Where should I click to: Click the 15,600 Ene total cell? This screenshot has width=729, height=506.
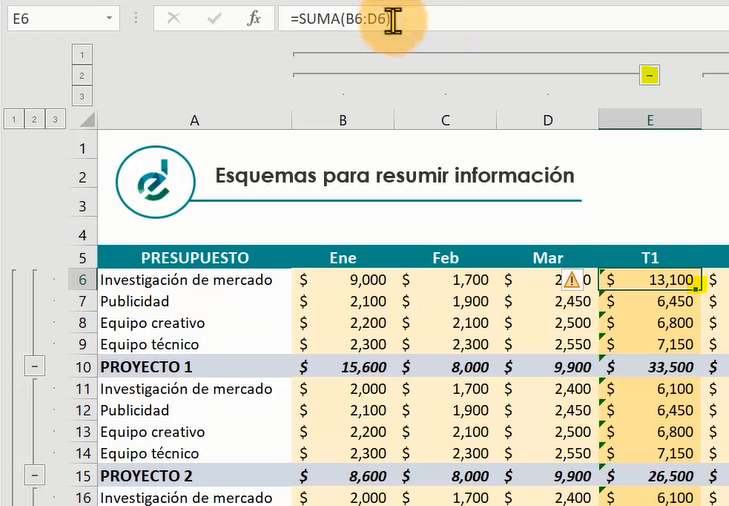pyautogui.click(x=343, y=367)
